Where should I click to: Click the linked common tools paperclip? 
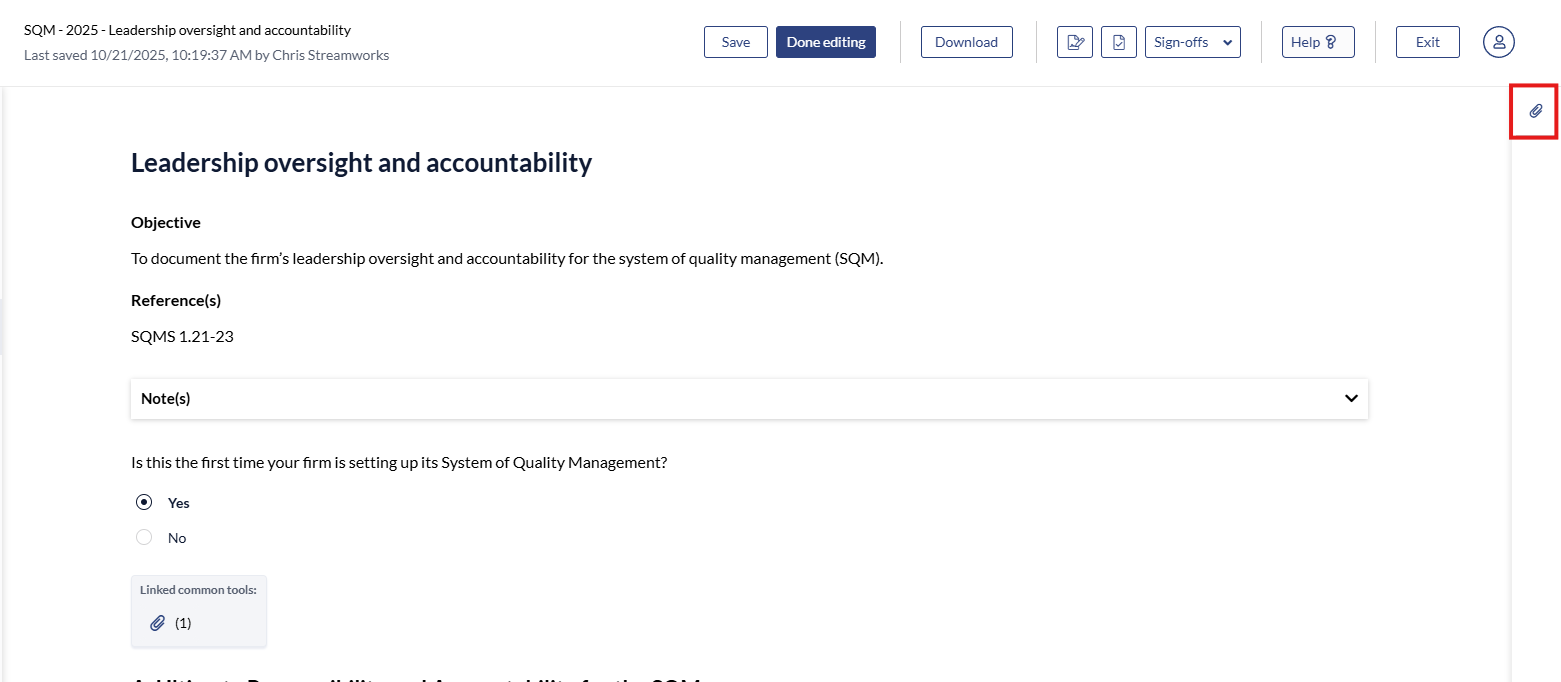click(157, 623)
